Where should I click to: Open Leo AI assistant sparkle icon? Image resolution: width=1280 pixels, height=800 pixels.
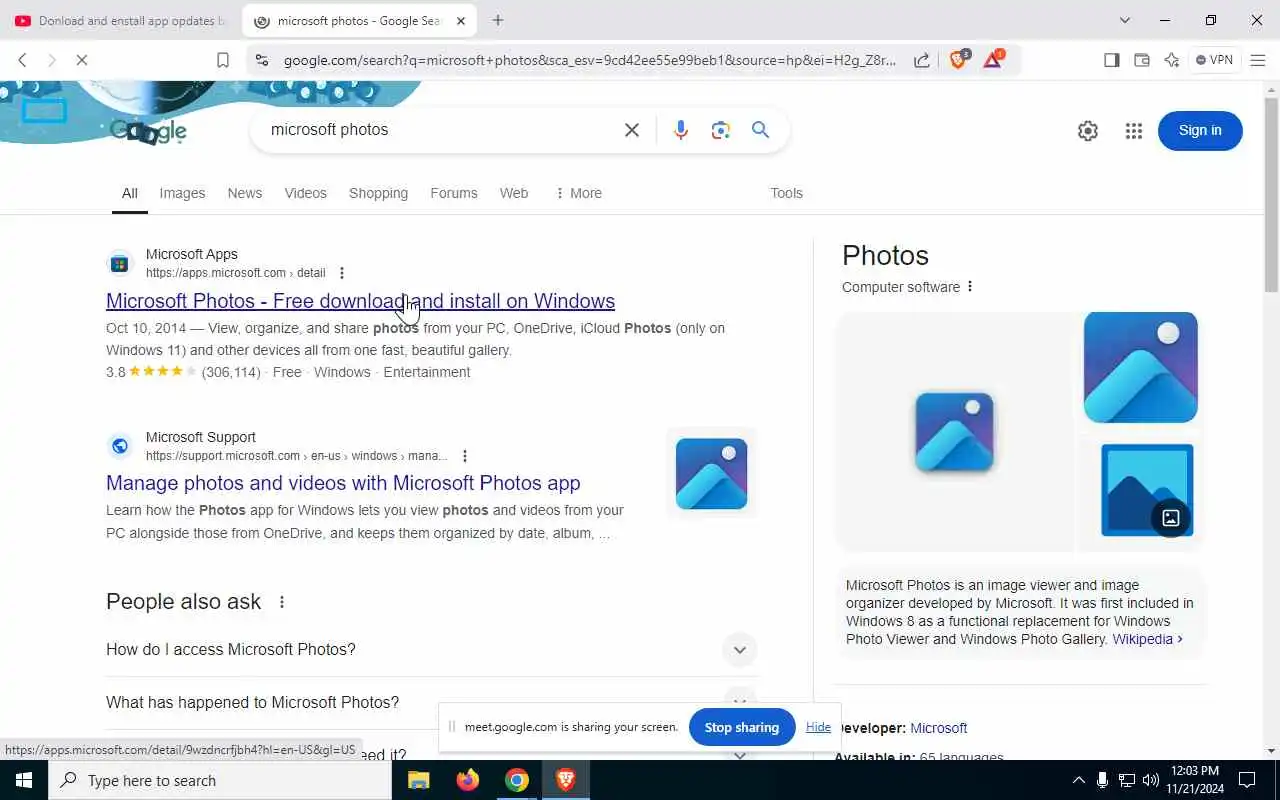[1172, 60]
